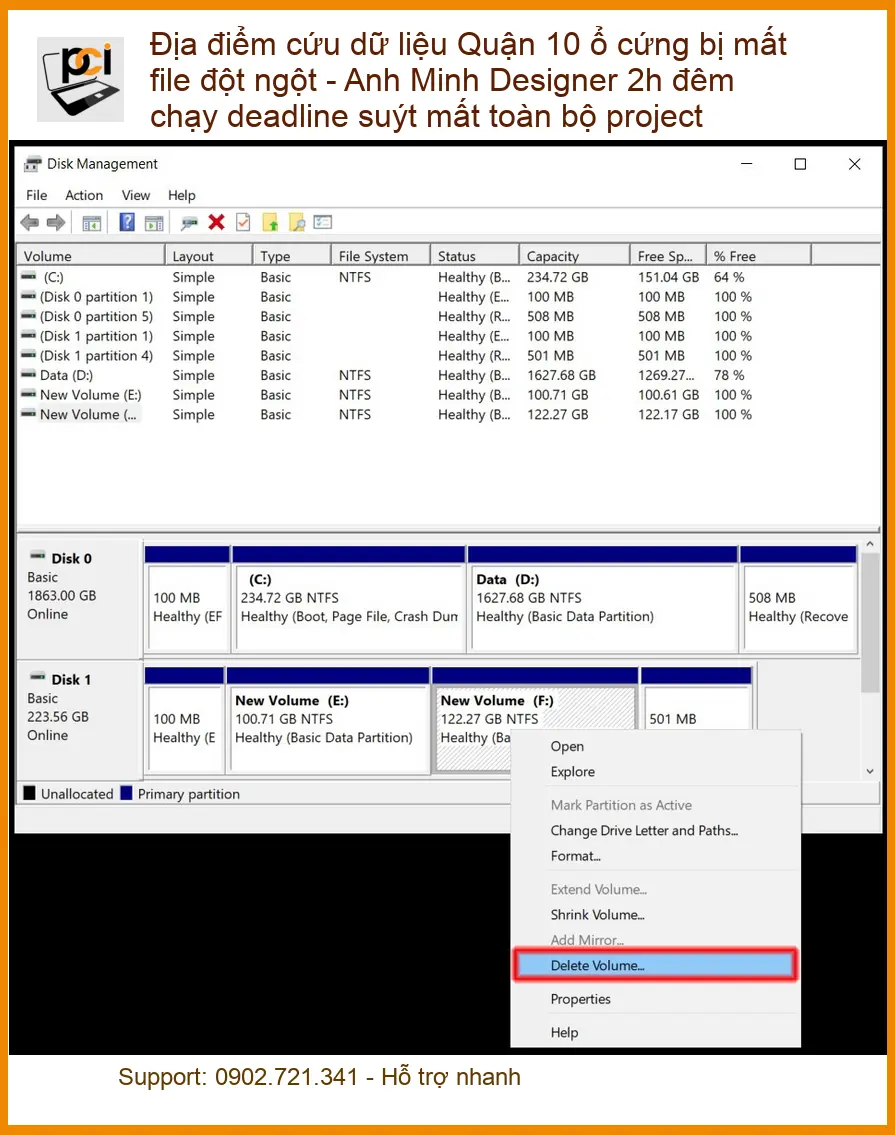The height and width of the screenshot is (1135, 895).
Task: Click the graphical view scroll up arrow
Action: pyautogui.click(x=870, y=544)
